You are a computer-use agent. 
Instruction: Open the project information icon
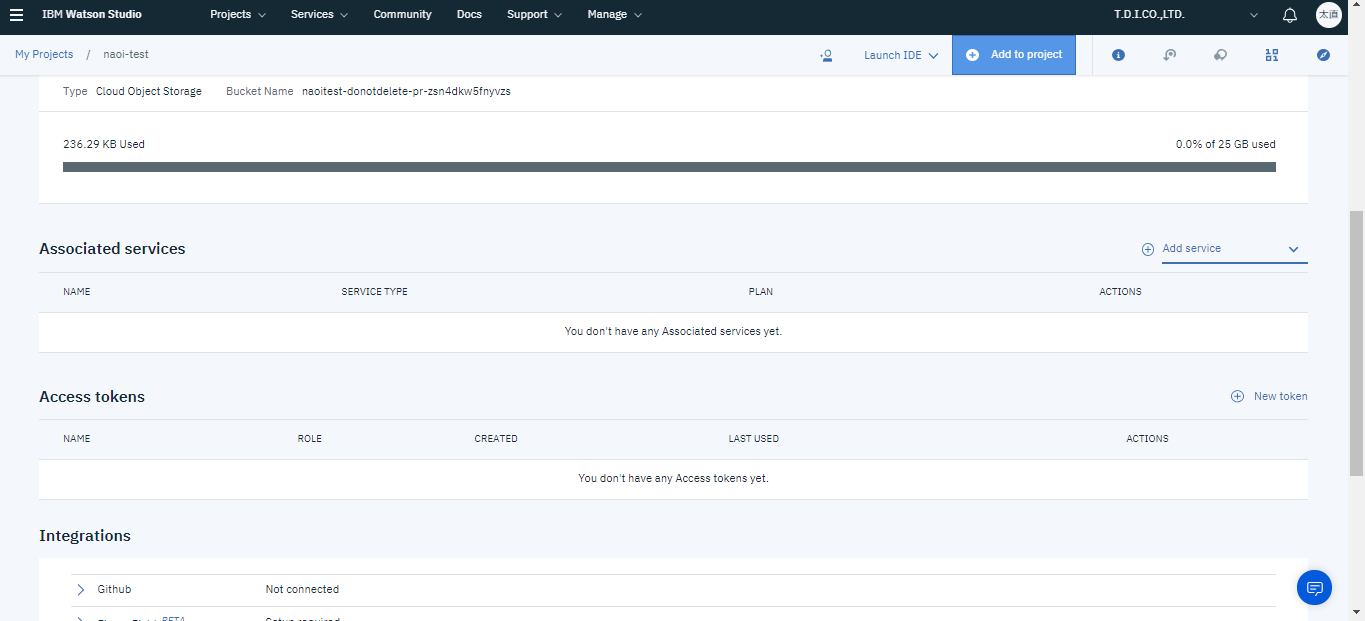(x=1118, y=55)
